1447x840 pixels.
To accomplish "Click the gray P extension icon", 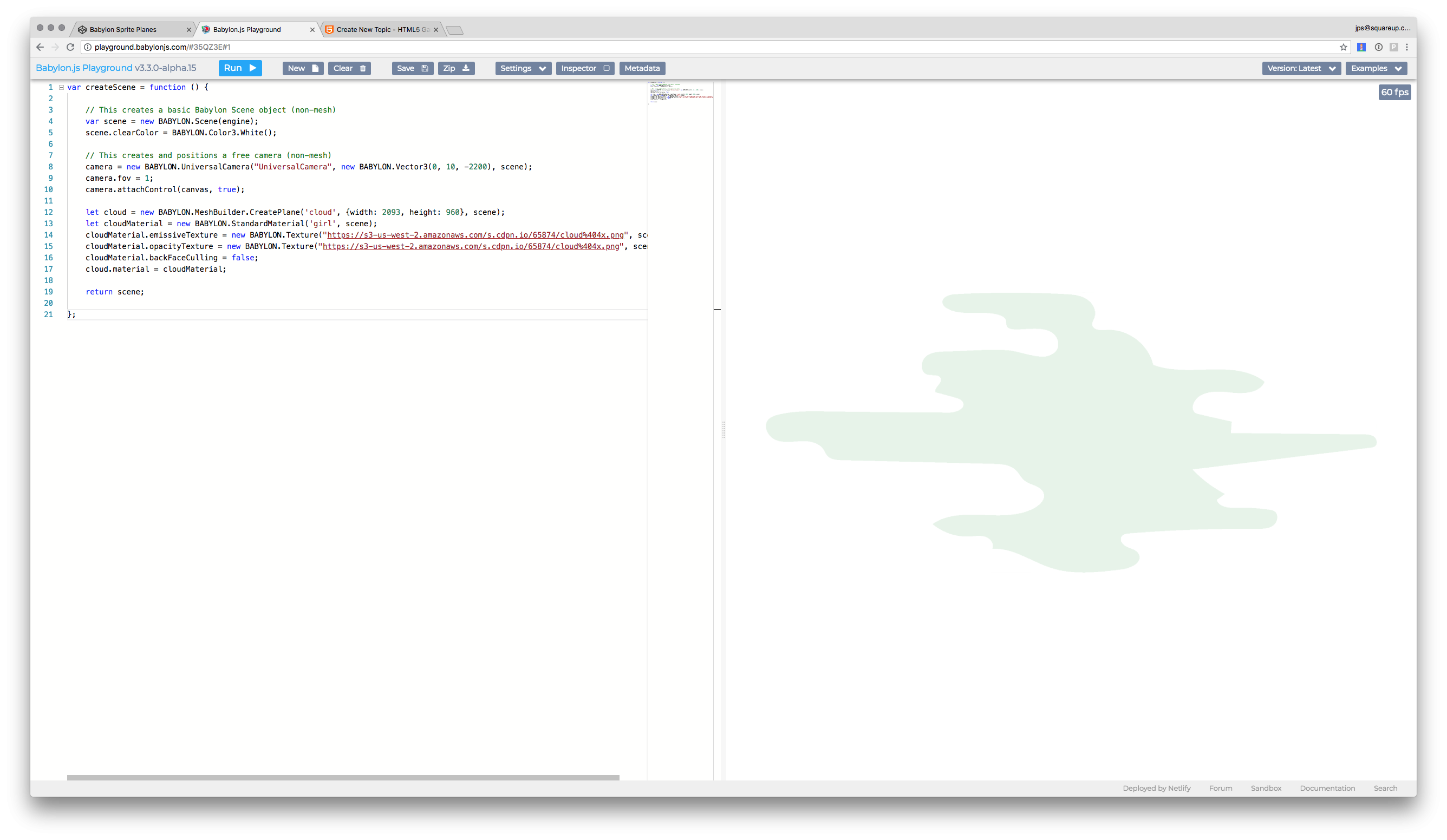I will coord(1393,47).
